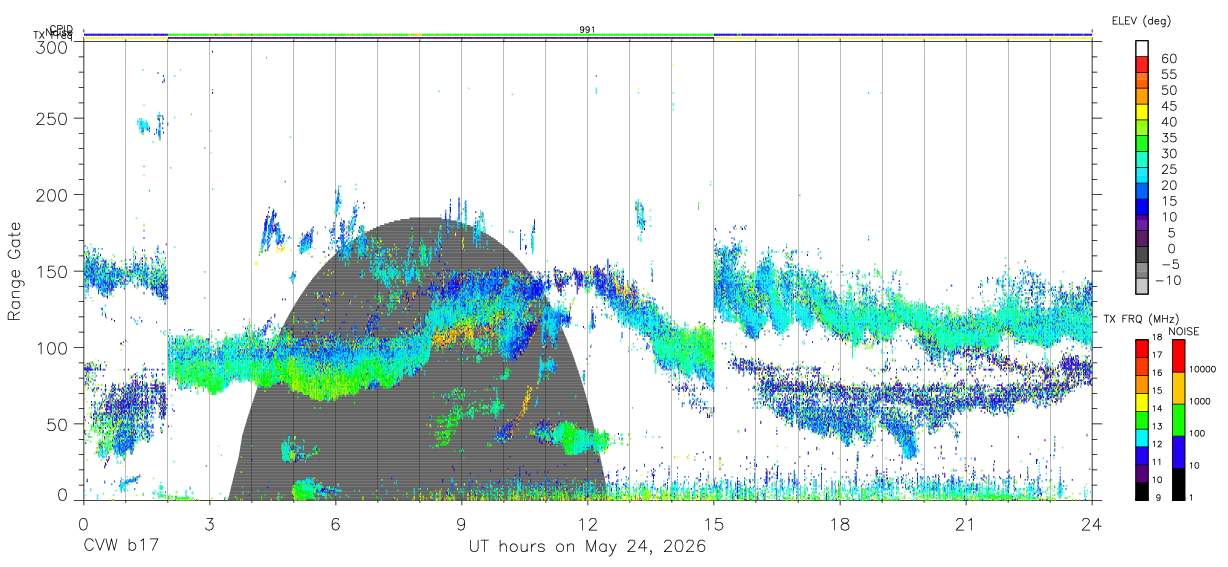Image resolution: width=1228 pixels, height=567 pixels.
Task: Click the '3' hour tick on x-axis
Action: [x=210, y=524]
